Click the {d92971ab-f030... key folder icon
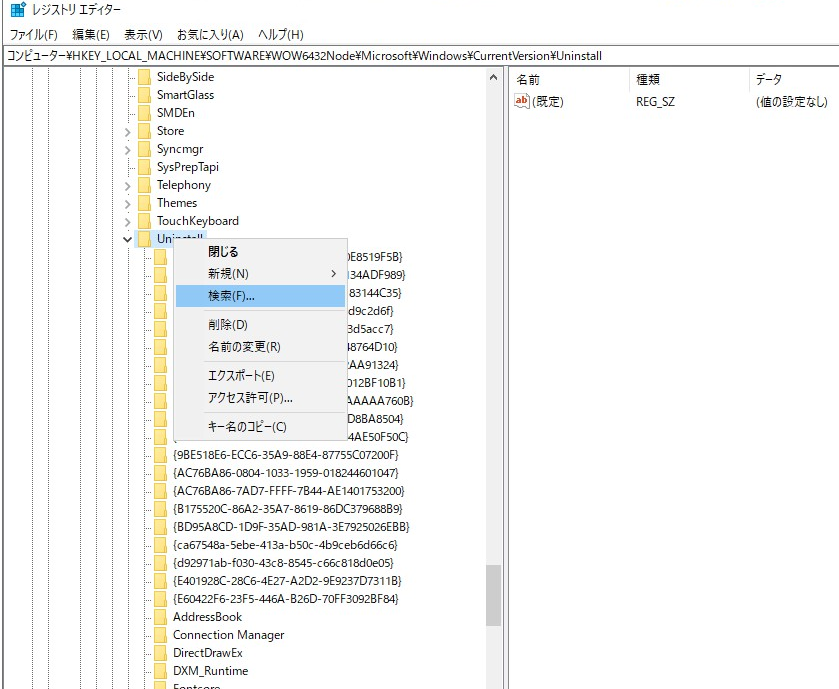Viewport: 839px width, 689px height. (161, 563)
